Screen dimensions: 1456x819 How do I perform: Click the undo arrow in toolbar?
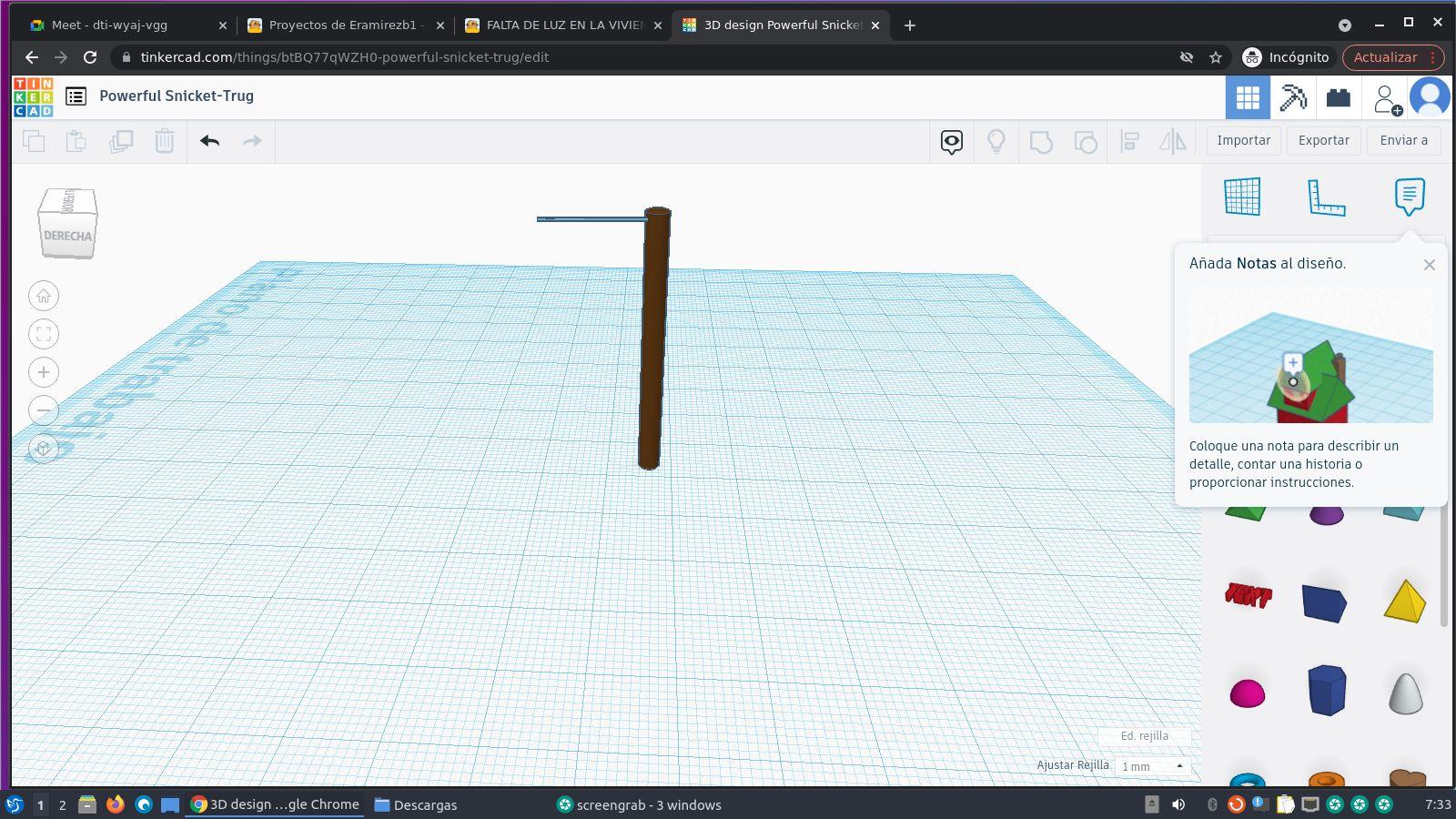pyautogui.click(x=210, y=141)
